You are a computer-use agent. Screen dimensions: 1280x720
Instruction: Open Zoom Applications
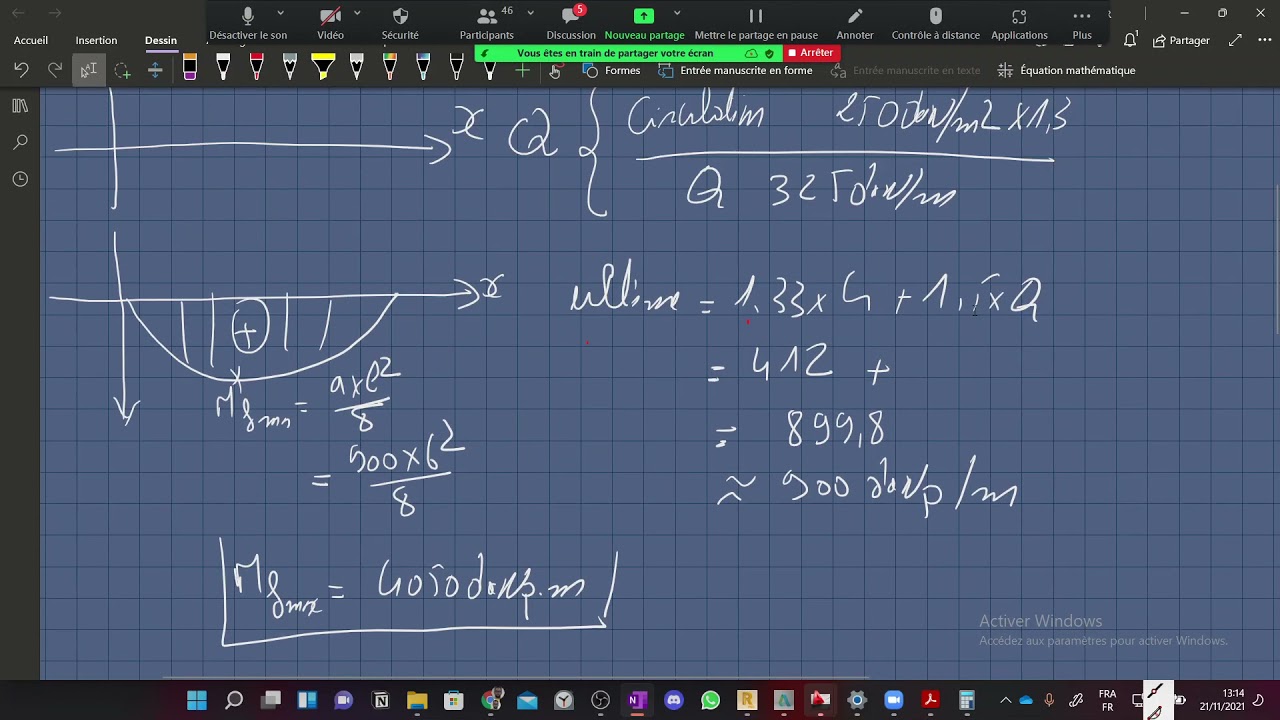click(x=1019, y=24)
